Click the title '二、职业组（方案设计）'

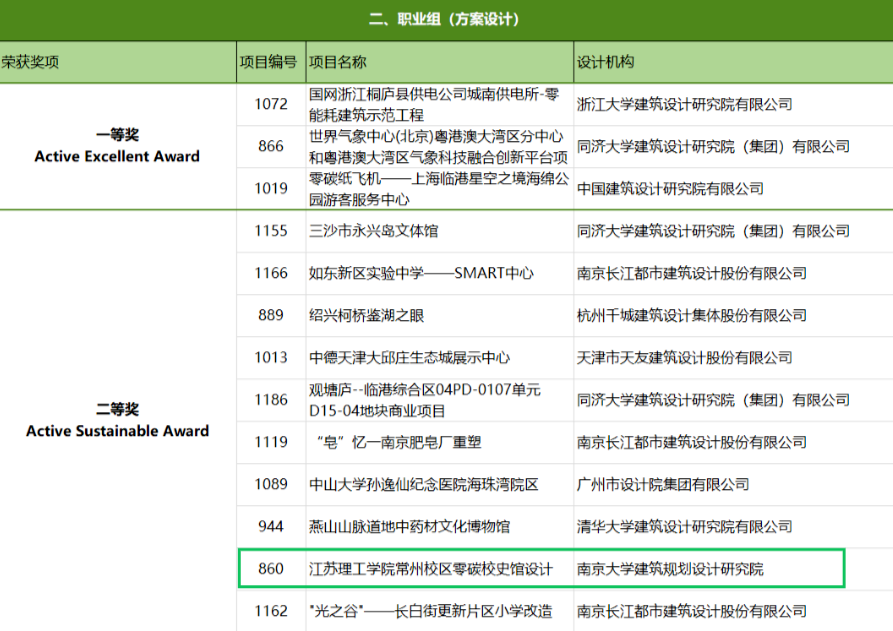click(444, 19)
